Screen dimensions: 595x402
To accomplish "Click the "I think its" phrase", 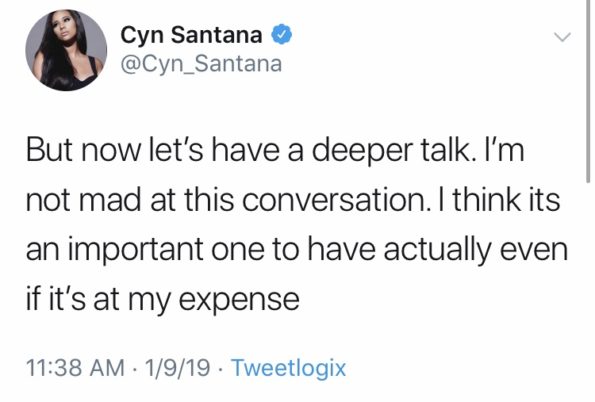I will point(499,200).
